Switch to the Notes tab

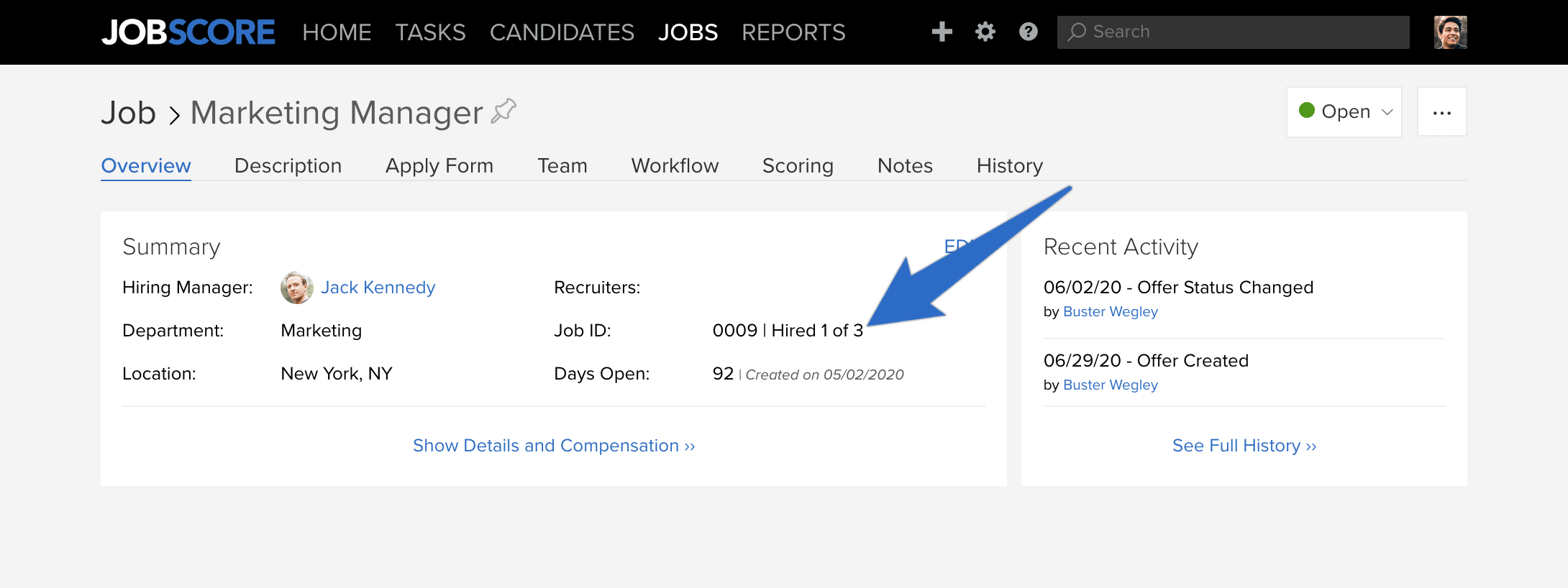[x=905, y=166]
